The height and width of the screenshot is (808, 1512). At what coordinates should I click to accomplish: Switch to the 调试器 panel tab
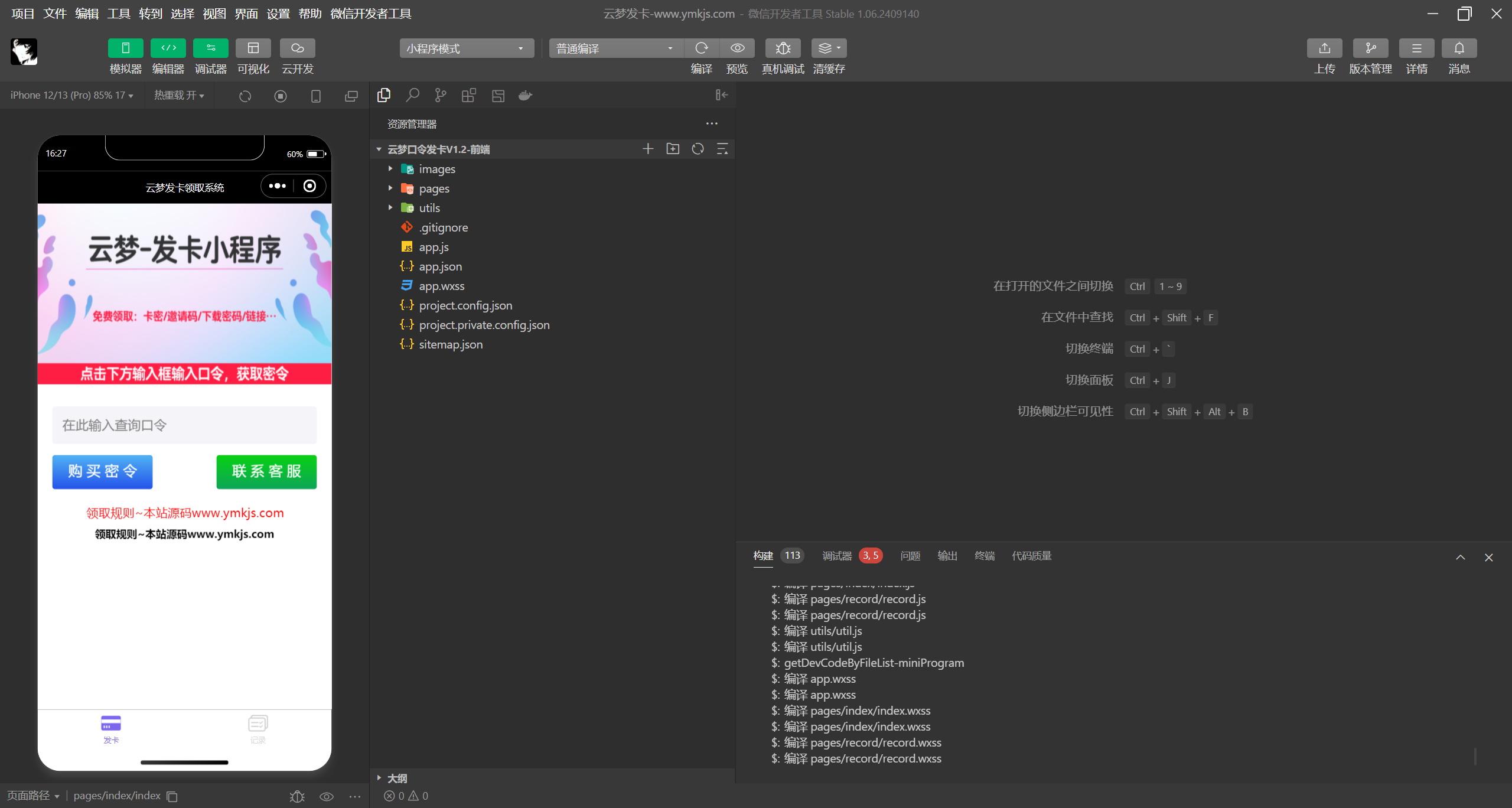837,556
